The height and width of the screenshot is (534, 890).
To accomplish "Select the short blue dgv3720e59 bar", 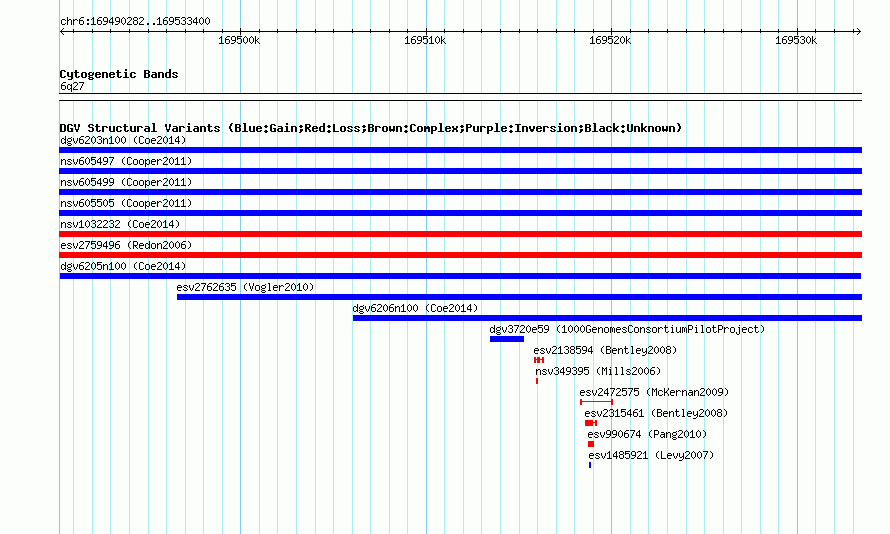I will [x=507, y=339].
